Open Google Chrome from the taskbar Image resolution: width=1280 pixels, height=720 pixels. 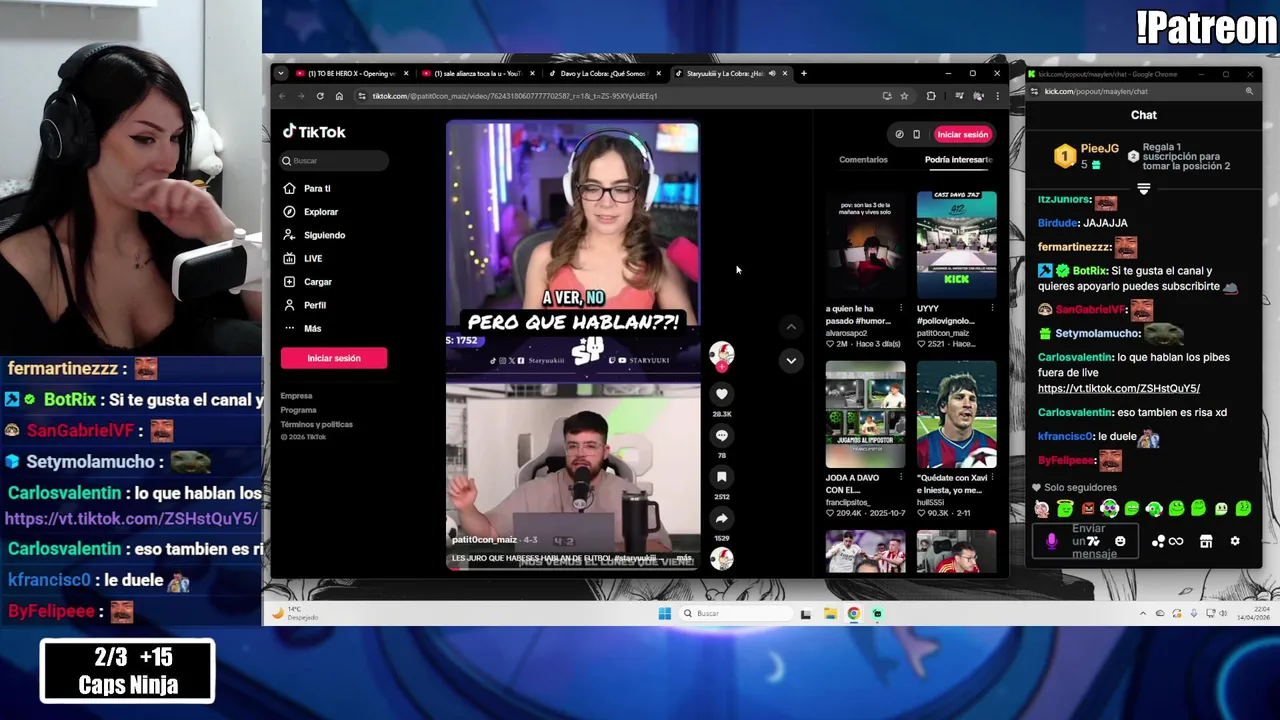click(854, 613)
